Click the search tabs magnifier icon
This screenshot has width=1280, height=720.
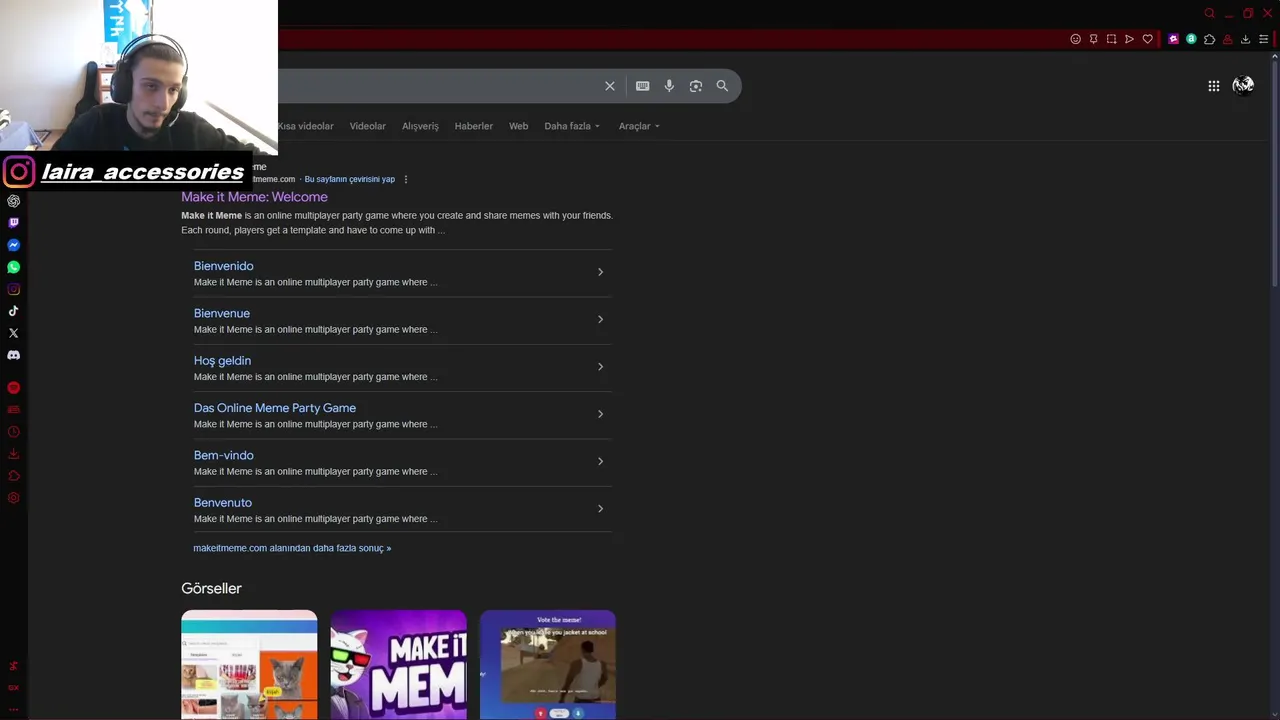coord(1209,13)
